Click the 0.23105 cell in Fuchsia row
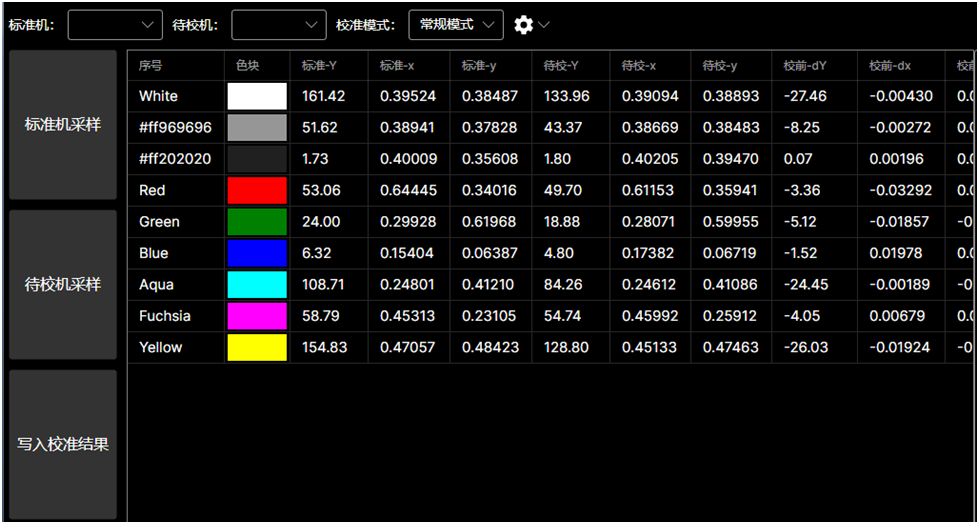979x524 pixels. pos(490,316)
